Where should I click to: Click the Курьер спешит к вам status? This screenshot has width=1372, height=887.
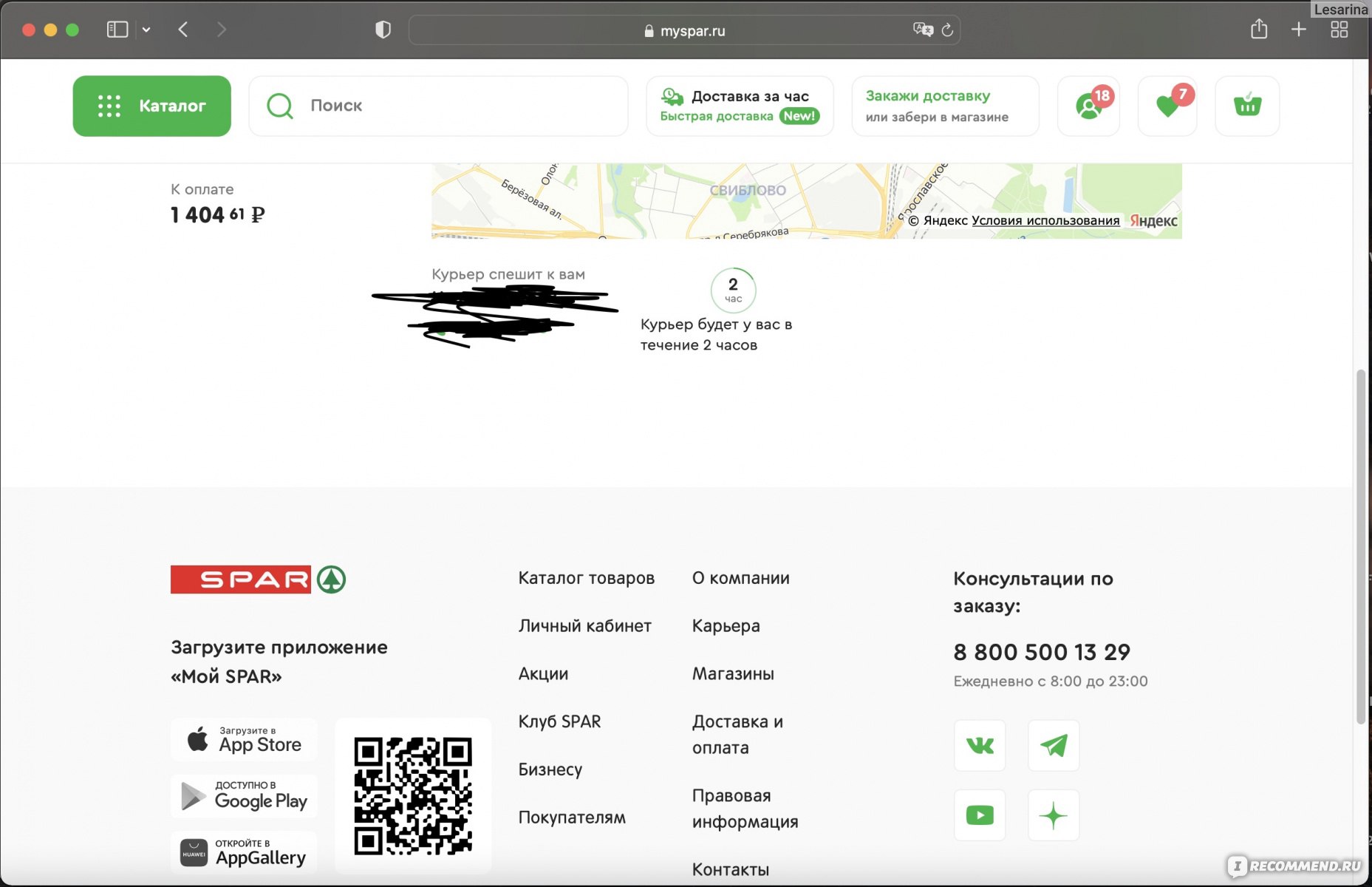pos(508,274)
